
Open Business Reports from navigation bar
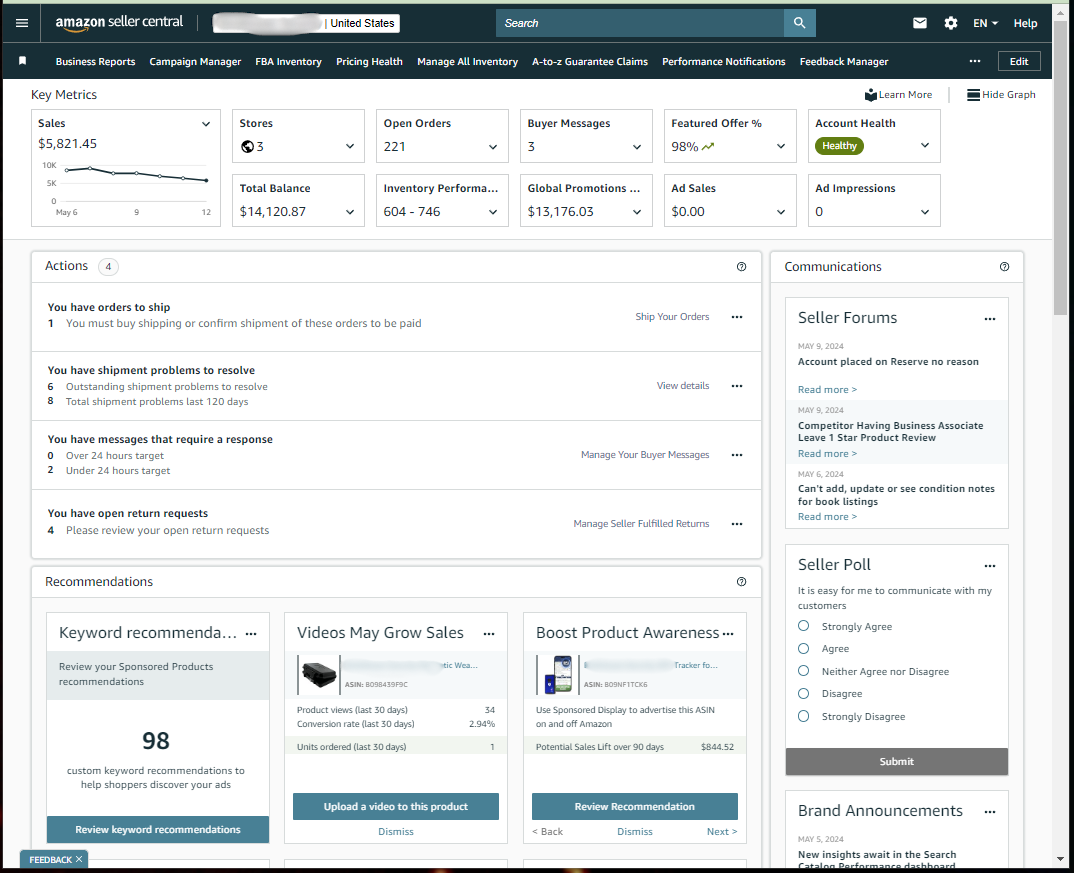(x=95, y=62)
